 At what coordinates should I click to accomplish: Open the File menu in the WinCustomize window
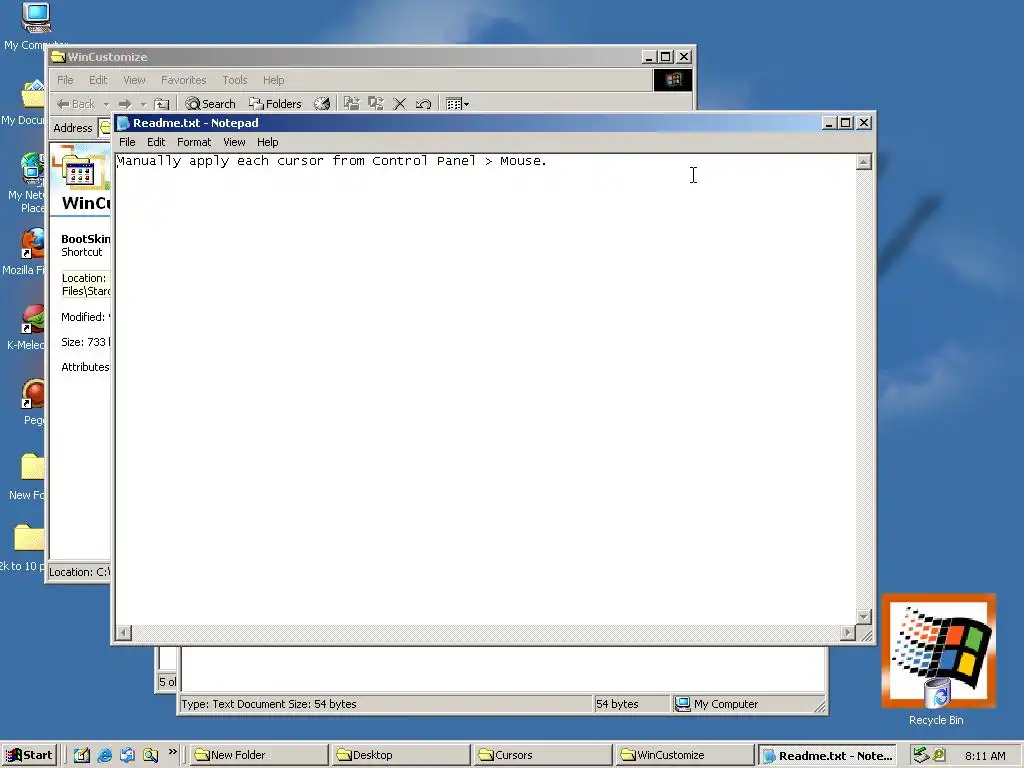65,80
